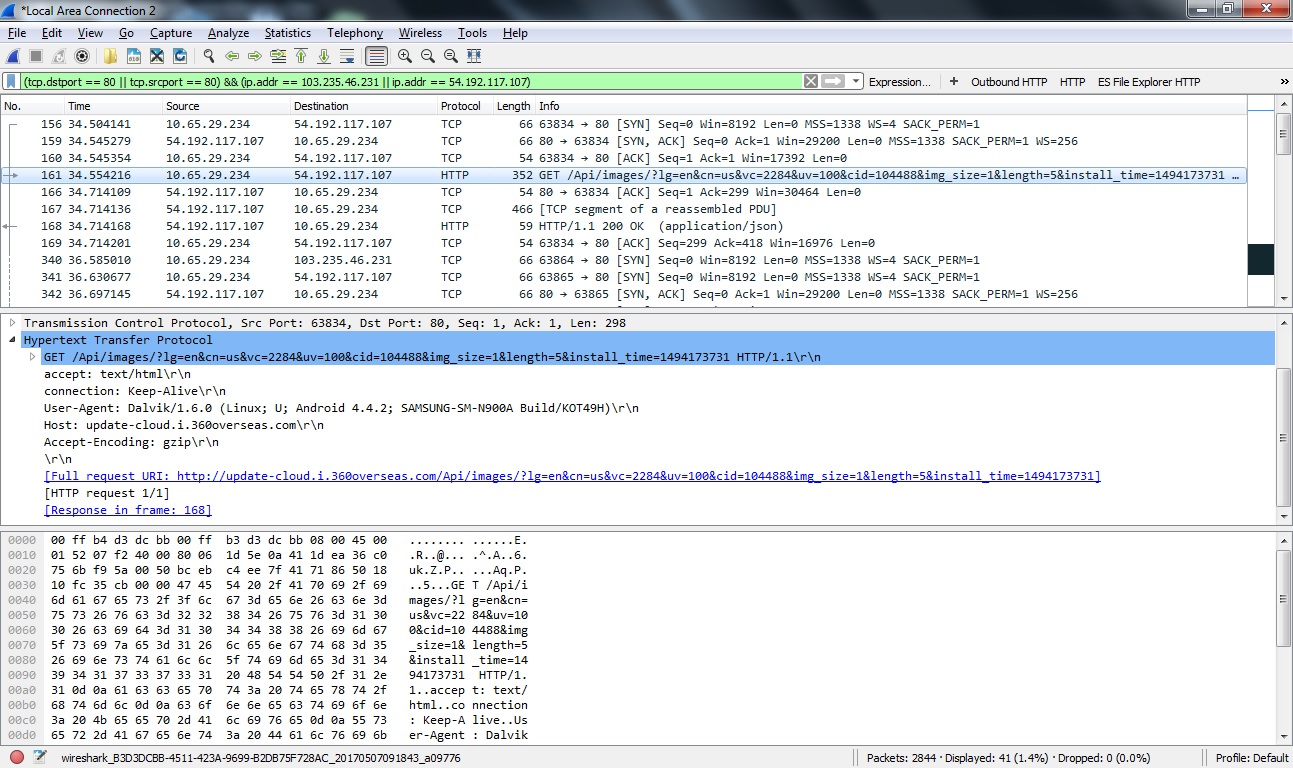Click the display filter bookmark icon
Screen dimensions: 1293x768
[x=11, y=82]
